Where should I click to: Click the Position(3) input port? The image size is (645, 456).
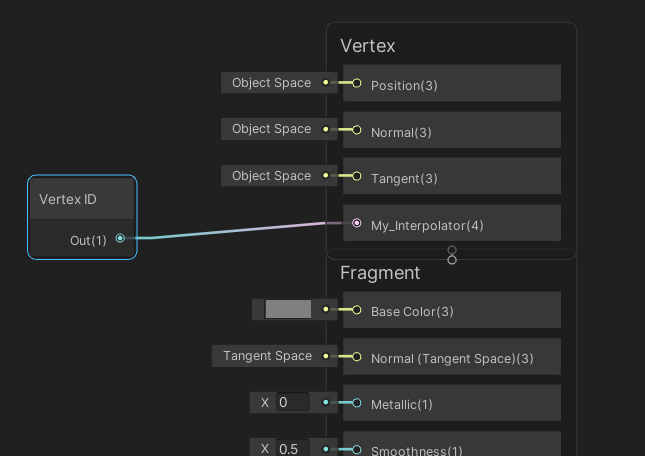pyautogui.click(x=357, y=84)
